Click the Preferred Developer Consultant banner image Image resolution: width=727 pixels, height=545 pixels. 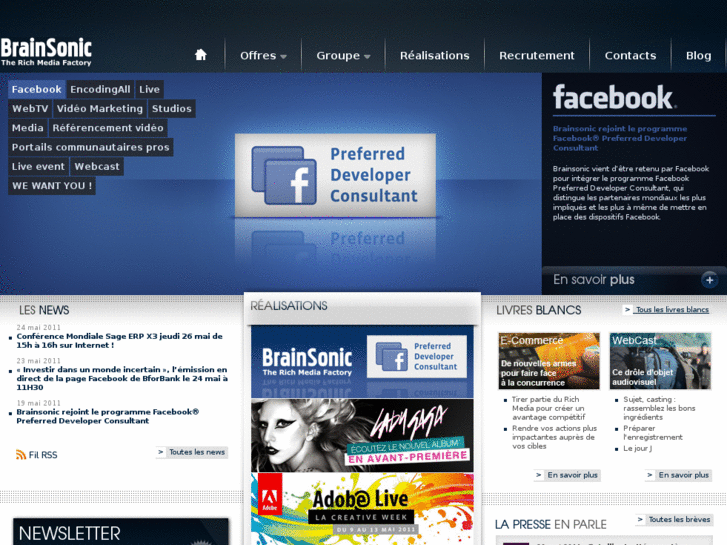tap(335, 175)
